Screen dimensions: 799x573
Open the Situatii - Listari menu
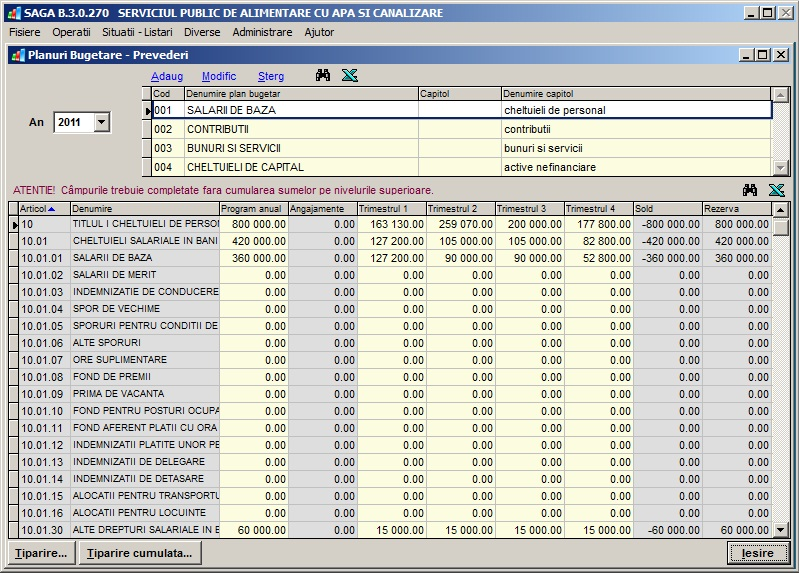click(137, 32)
